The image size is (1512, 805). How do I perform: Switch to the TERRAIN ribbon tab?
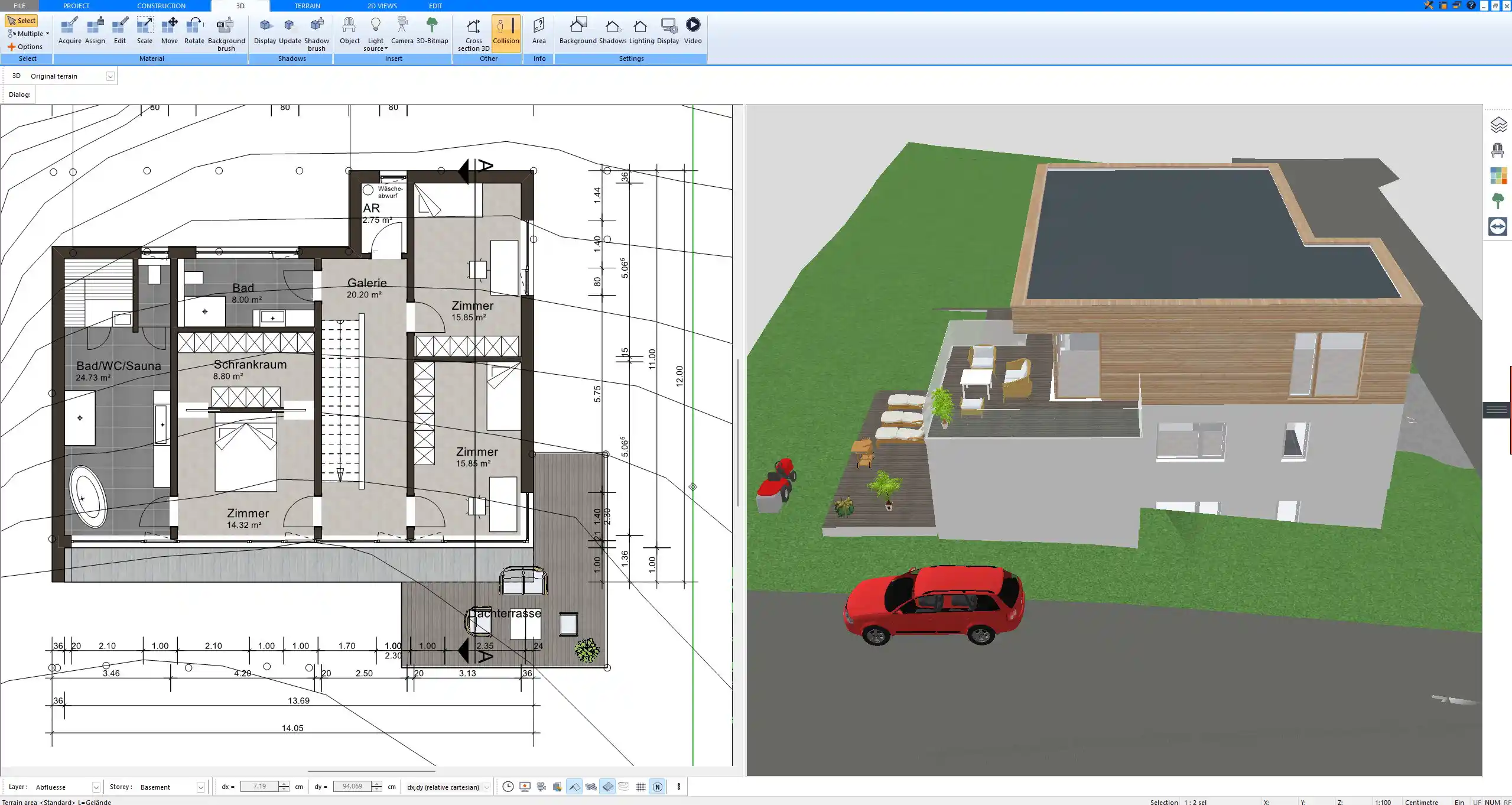(307, 5)
